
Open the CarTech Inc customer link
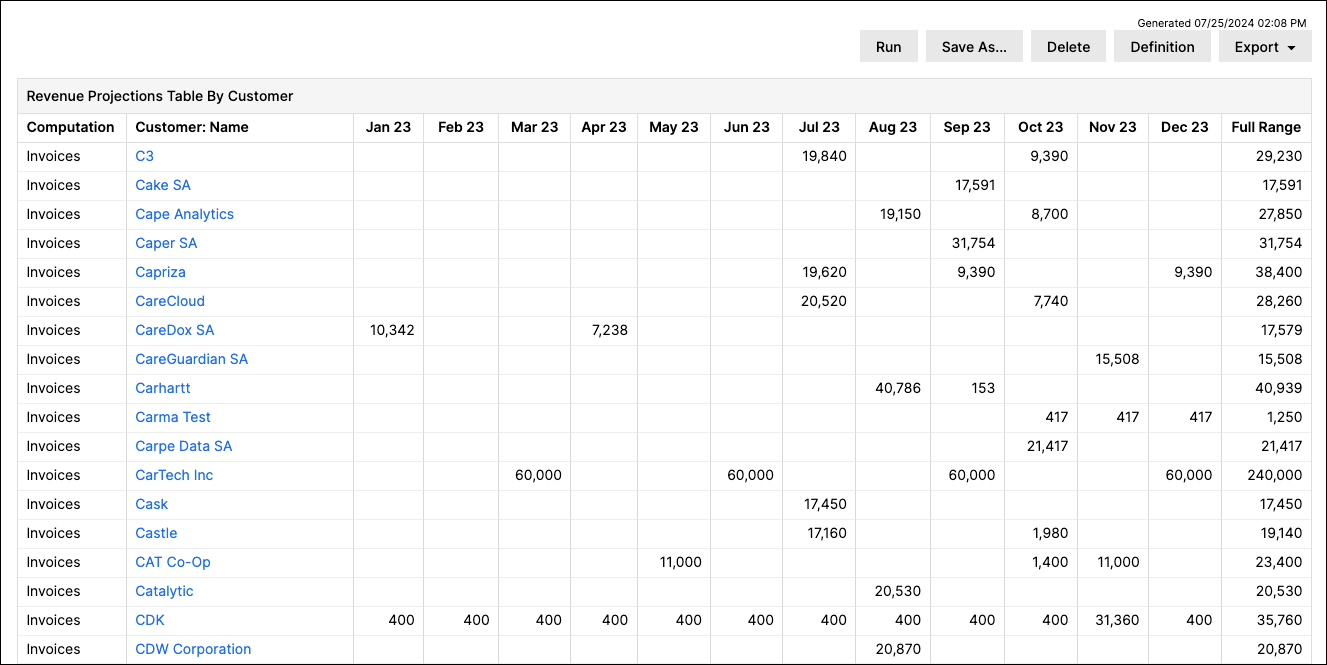pos(174,475)
